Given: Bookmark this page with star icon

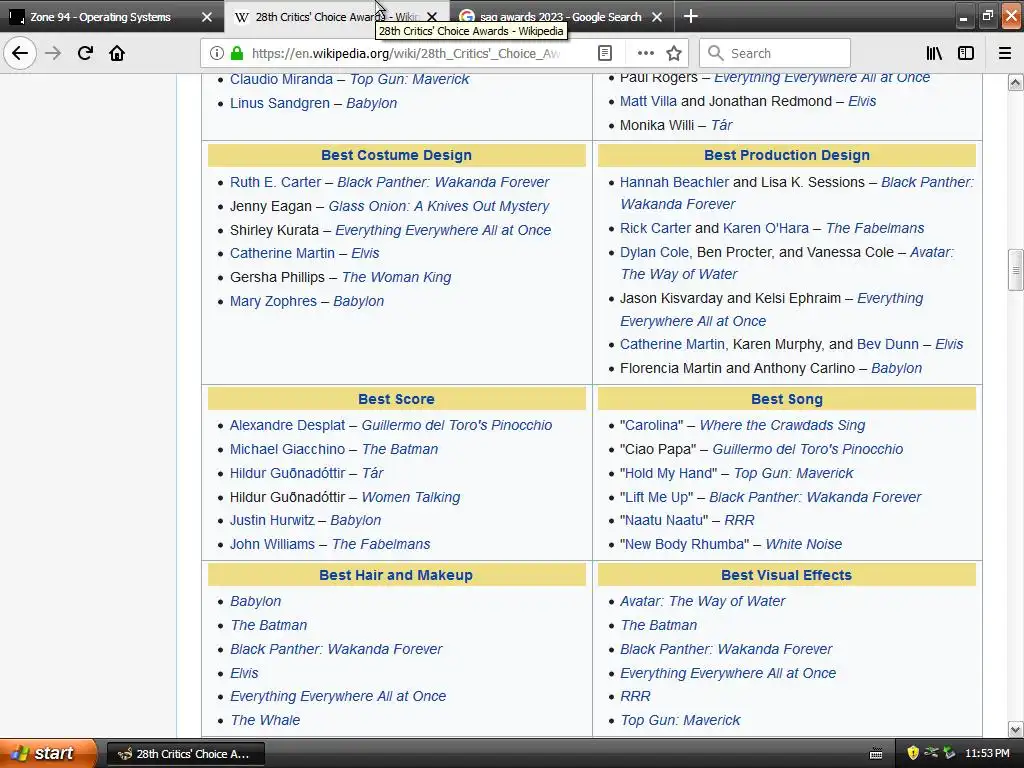Looking at the screenshot, I should click(674, 53).
